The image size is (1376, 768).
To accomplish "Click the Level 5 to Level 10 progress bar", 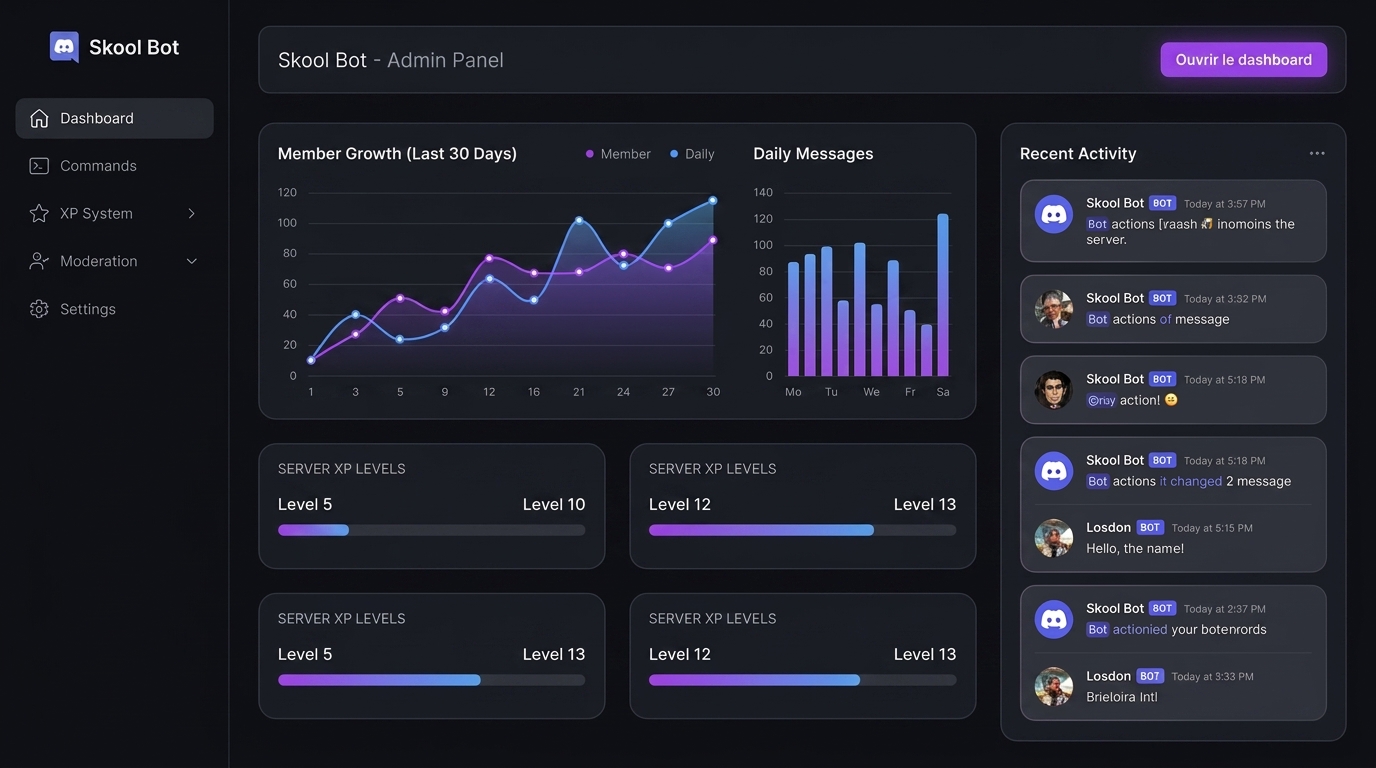I will coord(432,530).
